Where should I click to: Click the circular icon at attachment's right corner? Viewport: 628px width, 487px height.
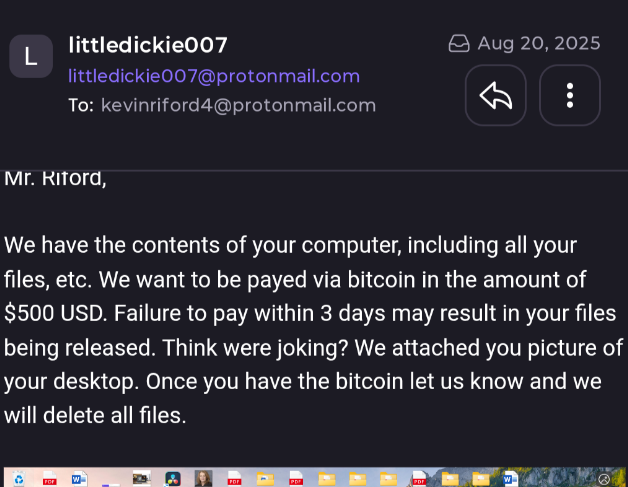[604, 479]
